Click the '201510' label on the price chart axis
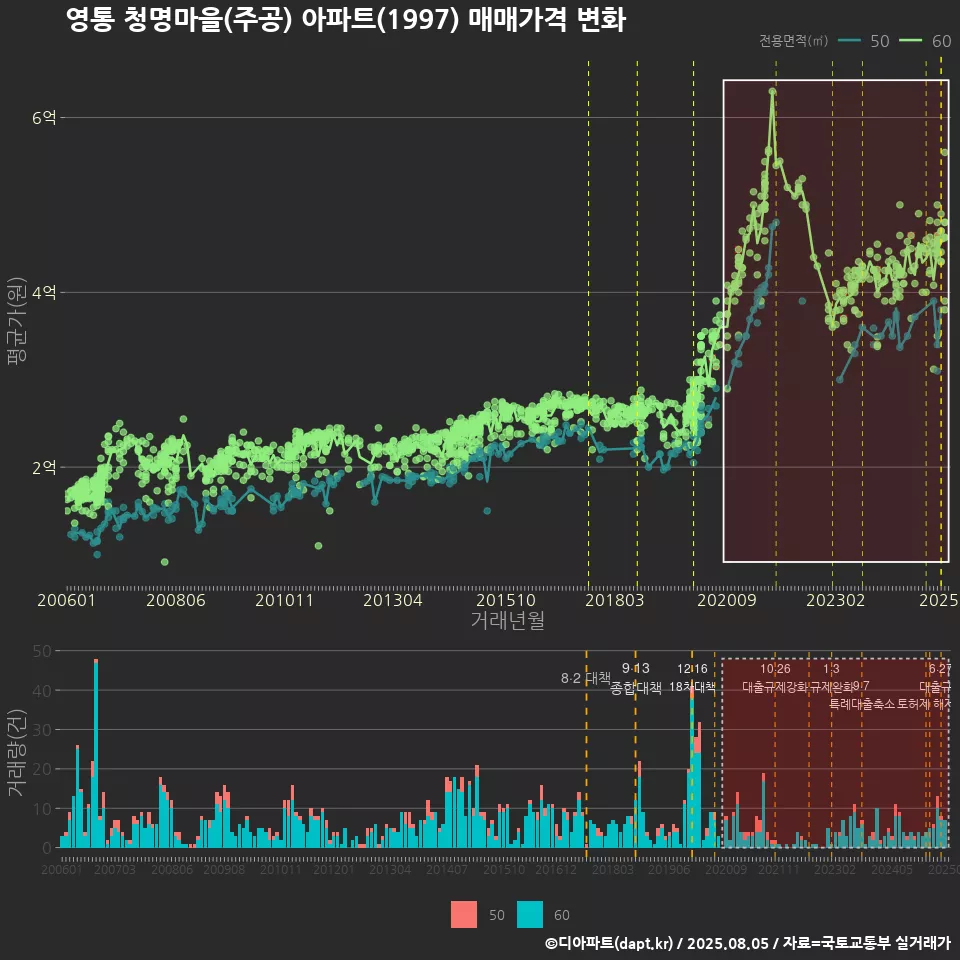This screenshot has height=960, width=960. [x=506, y=600]
